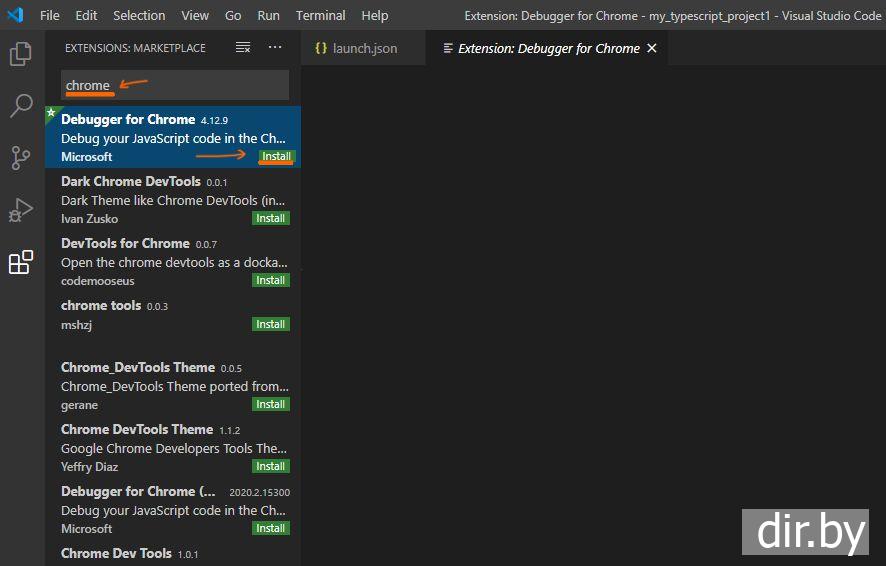The height and width of the screenshot is (566, 886).
Task: Install Chrome DevTools Theme by Yeffry Diaz
Action: [270, 466]
